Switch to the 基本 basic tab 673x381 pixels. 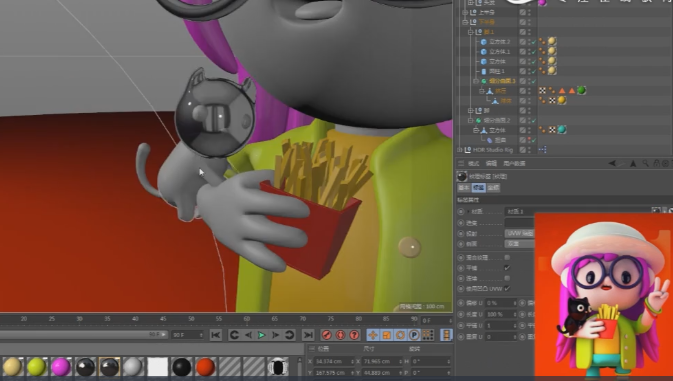tap(464, 187)
